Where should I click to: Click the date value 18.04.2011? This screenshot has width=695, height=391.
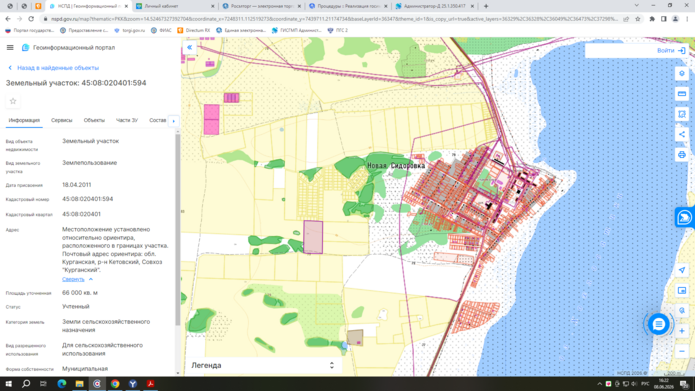tap(77, 185)
